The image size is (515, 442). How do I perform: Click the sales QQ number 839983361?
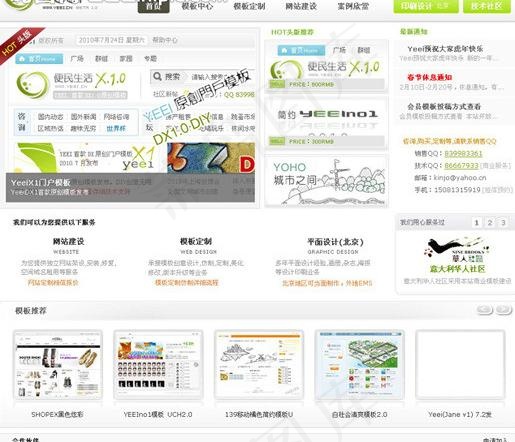463,154
